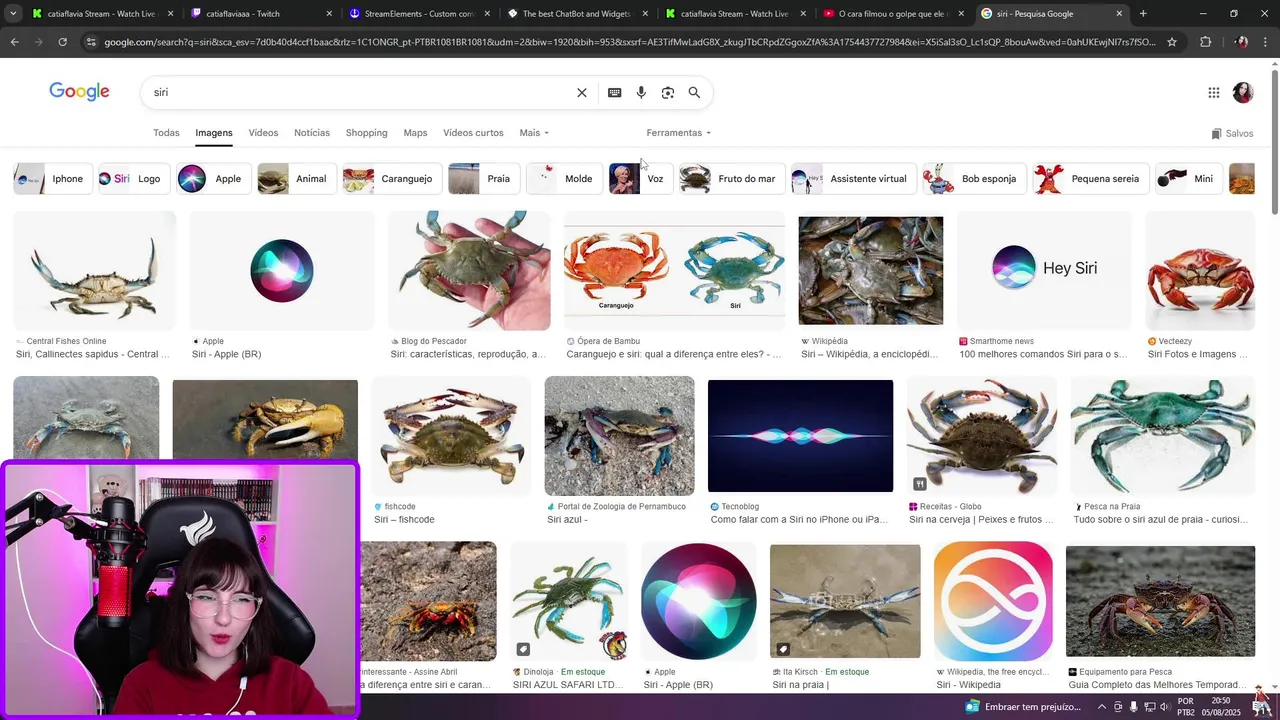The image size is (1280, 720).
Task: Open Caranguejo e siri comparison image
Action: point(674,271)
